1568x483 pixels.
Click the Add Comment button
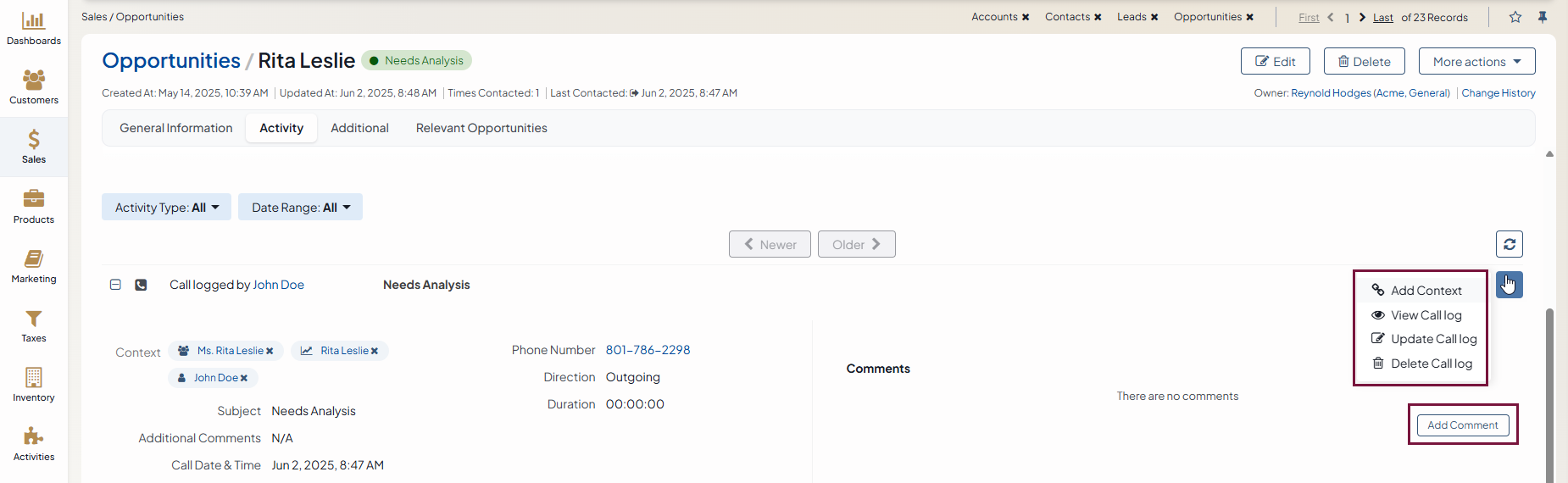point(1462,425)
